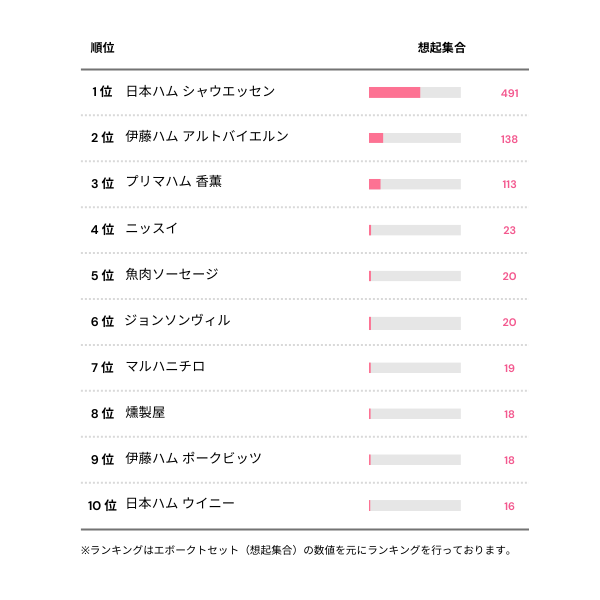Click the 1位 rank label
This screenshot has width=600, height=600.
pos(102,92)
